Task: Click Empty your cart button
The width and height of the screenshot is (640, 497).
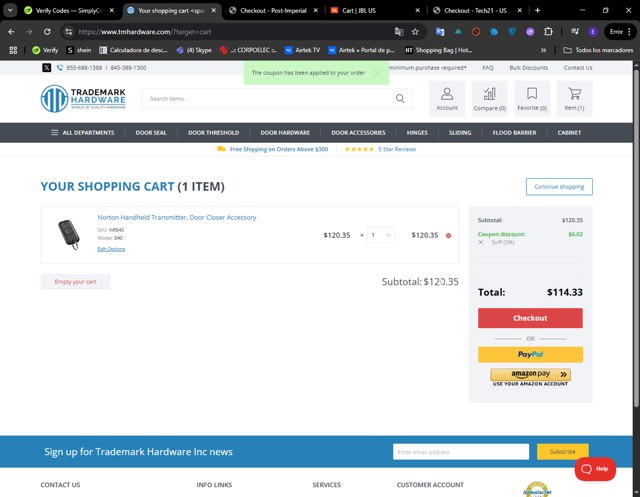Action: 76,282
